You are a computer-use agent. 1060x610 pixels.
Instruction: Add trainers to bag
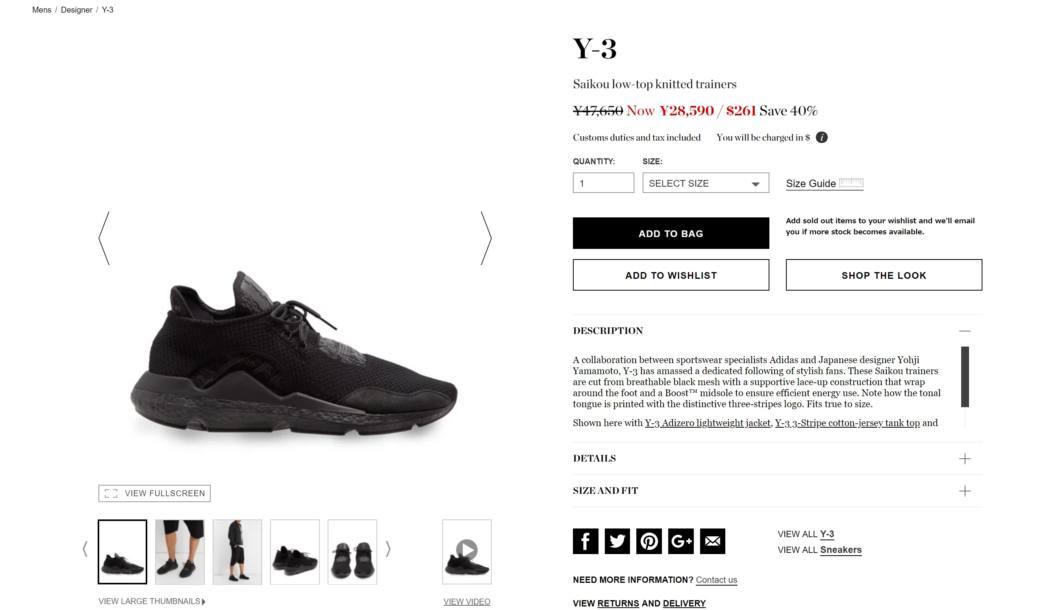(671, 233)
